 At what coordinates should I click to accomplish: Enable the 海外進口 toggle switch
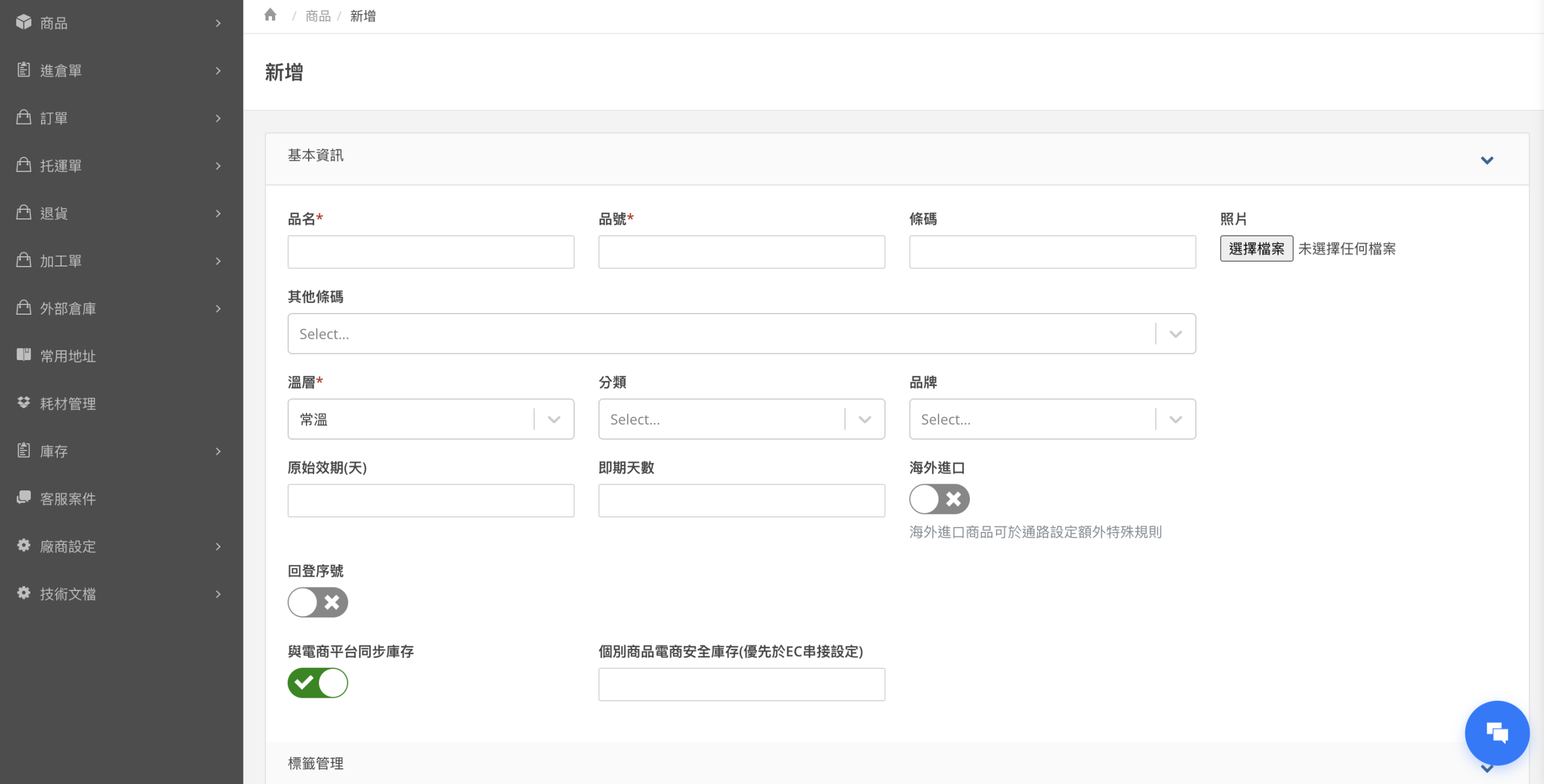pyautogui.click(x=939, y=499)
